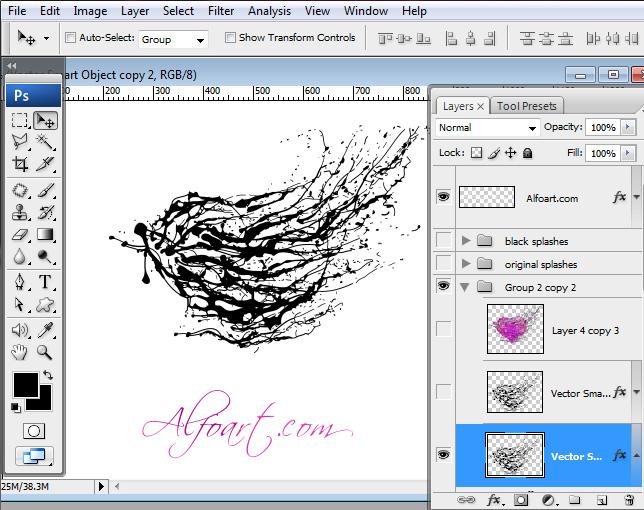Click the Edit in Quick Mask Mode button
The image size is (644, 510).
(x=33, y=430)
